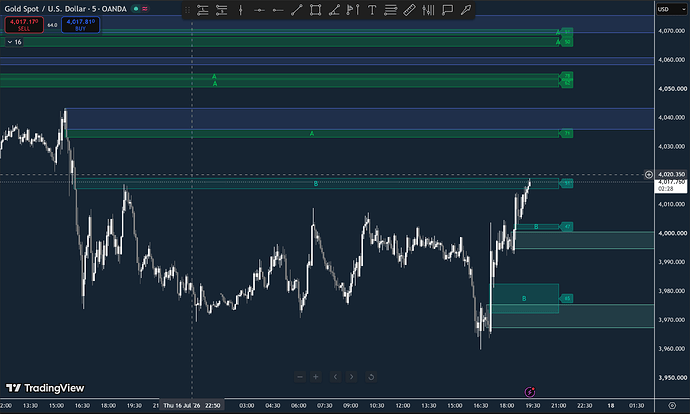Viewport: 690px width, 414px height.
Task: Click the pink lightning event marker on timeline
Action: [x=530, y=392]
